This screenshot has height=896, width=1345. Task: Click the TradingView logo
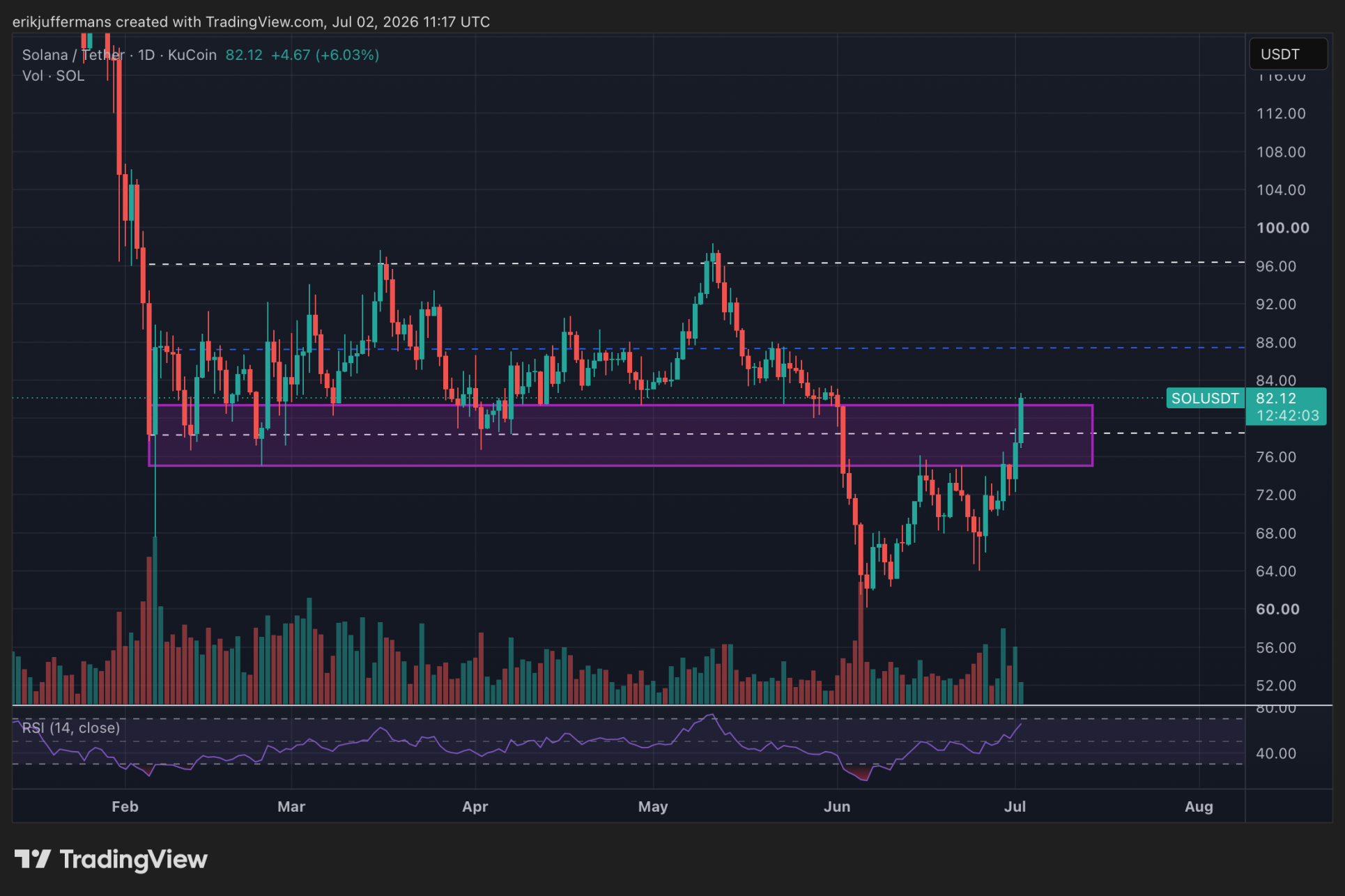111,859
